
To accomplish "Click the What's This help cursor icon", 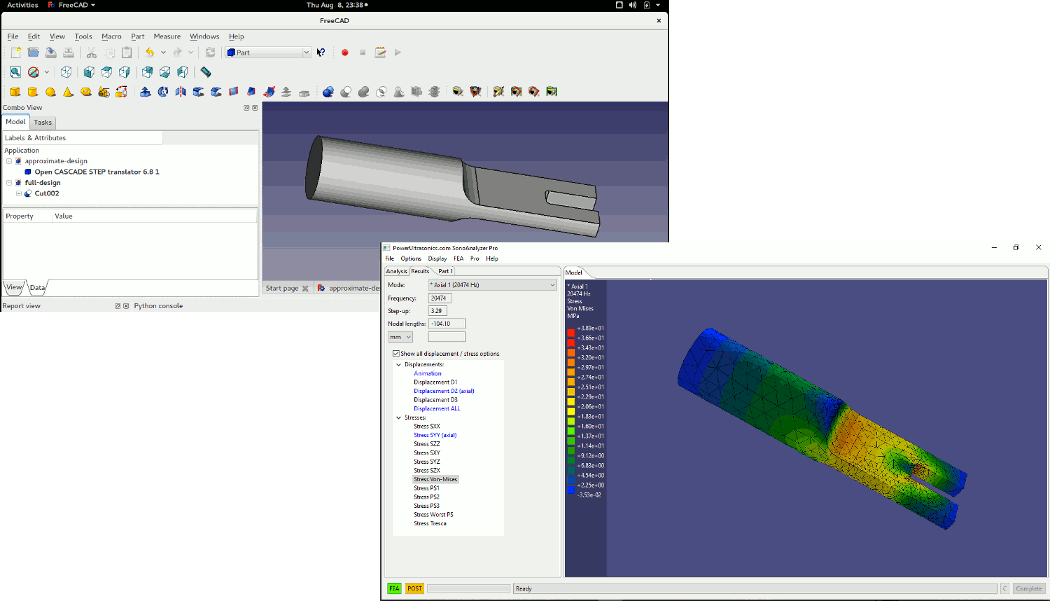I will 321,52.
